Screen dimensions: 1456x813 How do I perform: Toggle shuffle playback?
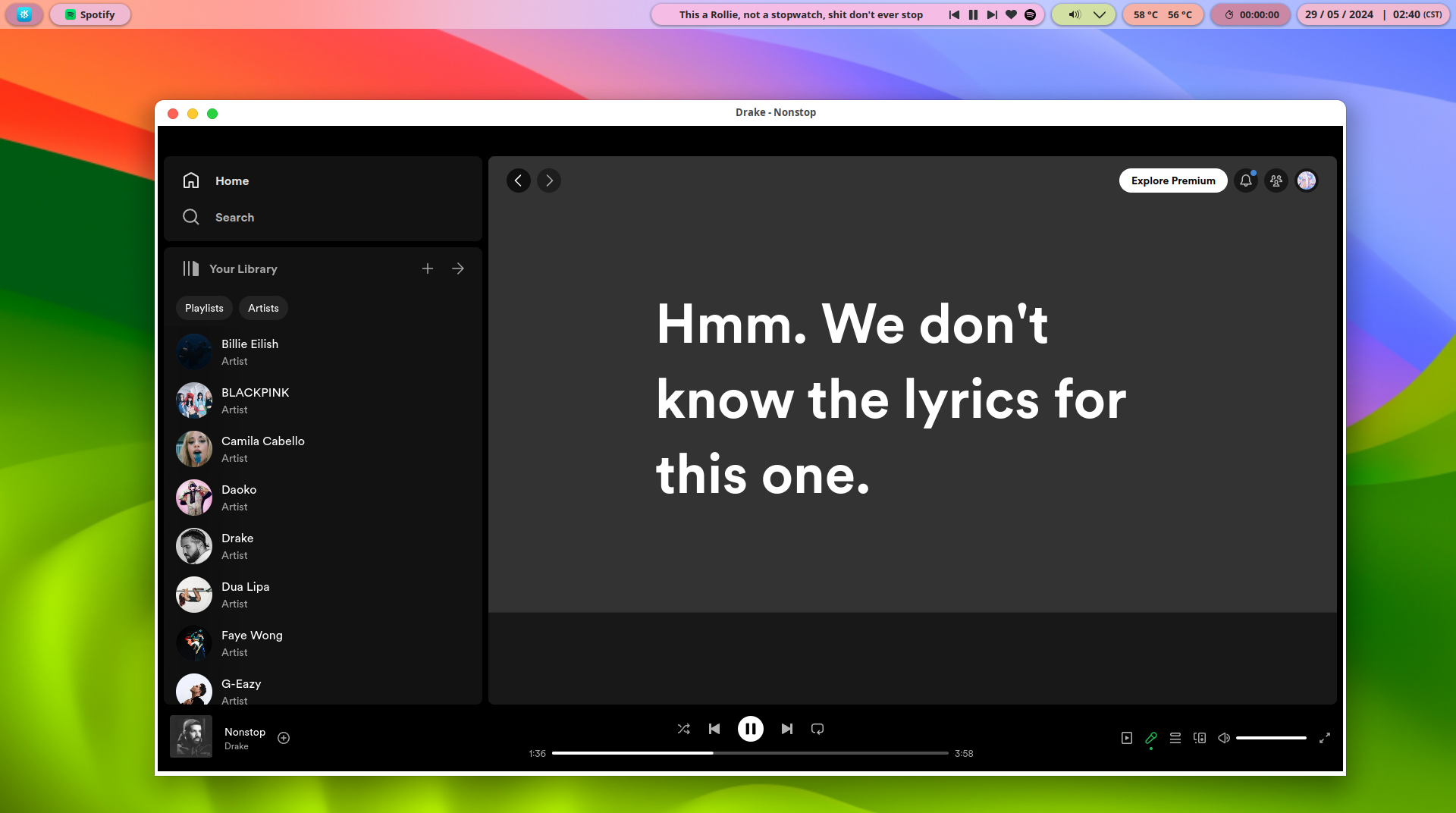coord(684,729)
